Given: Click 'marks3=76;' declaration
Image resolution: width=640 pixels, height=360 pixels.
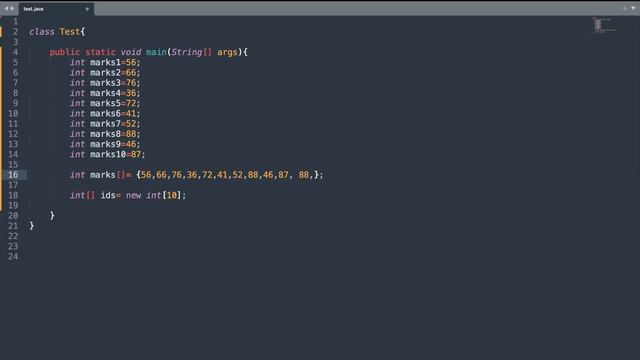Looking at the screenshot, I should (115, 83).
